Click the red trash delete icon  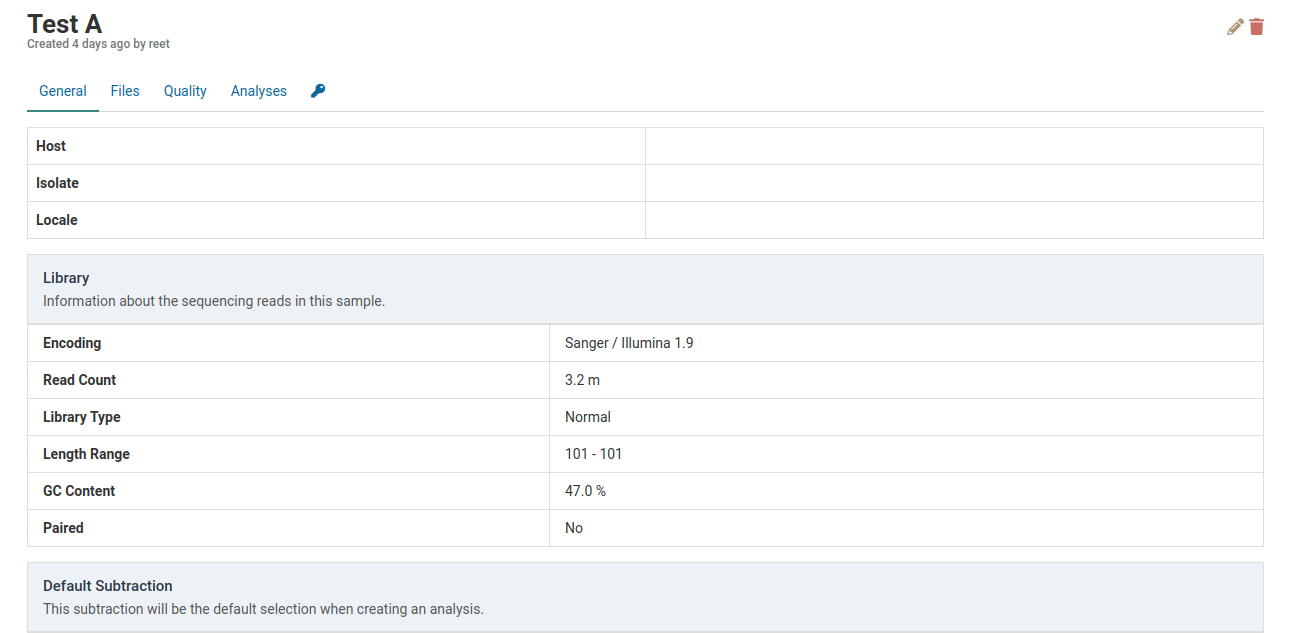(1257, 27)
